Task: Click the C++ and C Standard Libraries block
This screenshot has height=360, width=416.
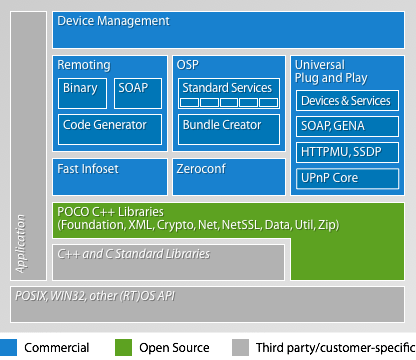Action: [x=169, y=262]
